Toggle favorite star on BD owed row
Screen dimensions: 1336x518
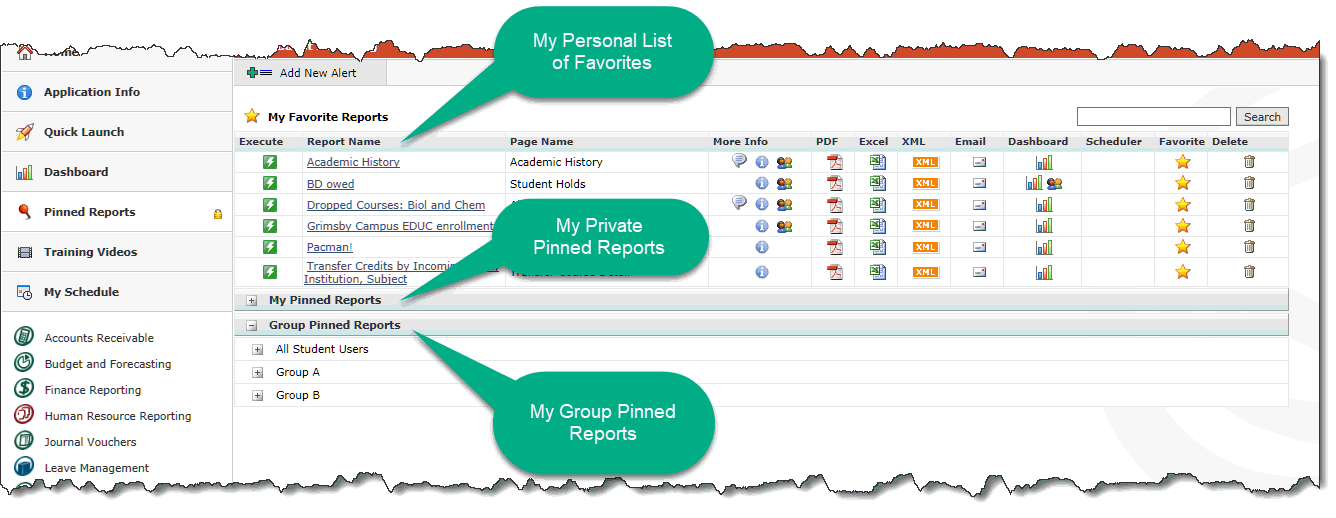(x=1183, y=183)
